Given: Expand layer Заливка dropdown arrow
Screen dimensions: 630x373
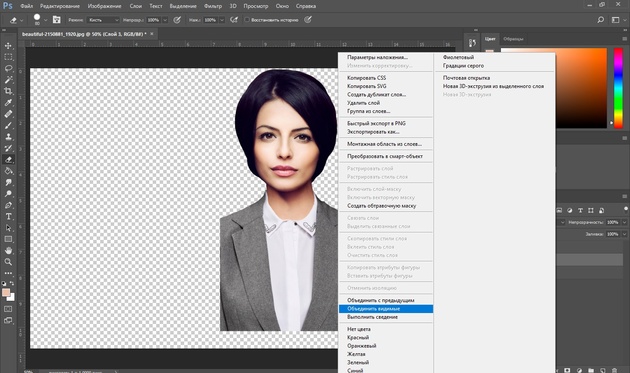Looking at the screenshot, I should 625,234.
